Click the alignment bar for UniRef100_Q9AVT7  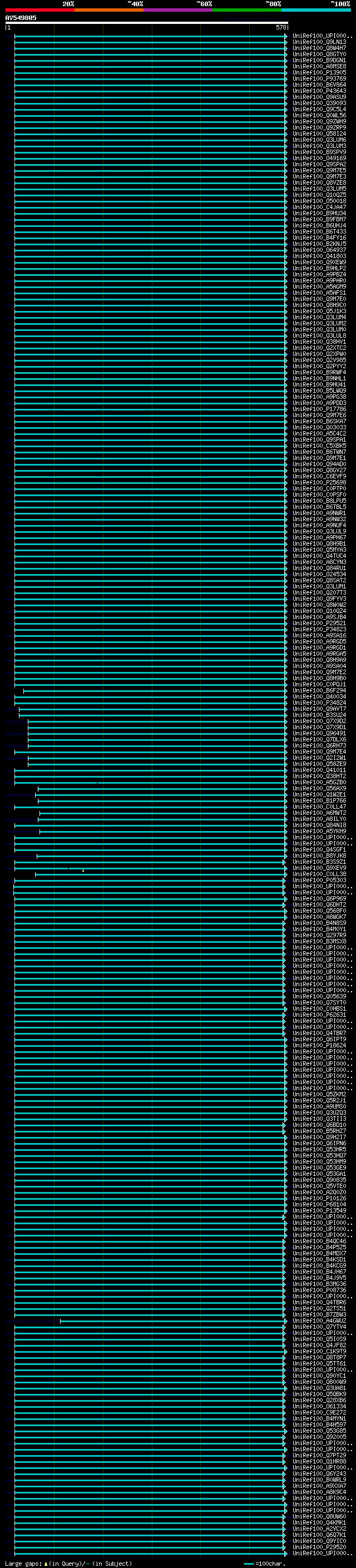(x=153, y=709)
